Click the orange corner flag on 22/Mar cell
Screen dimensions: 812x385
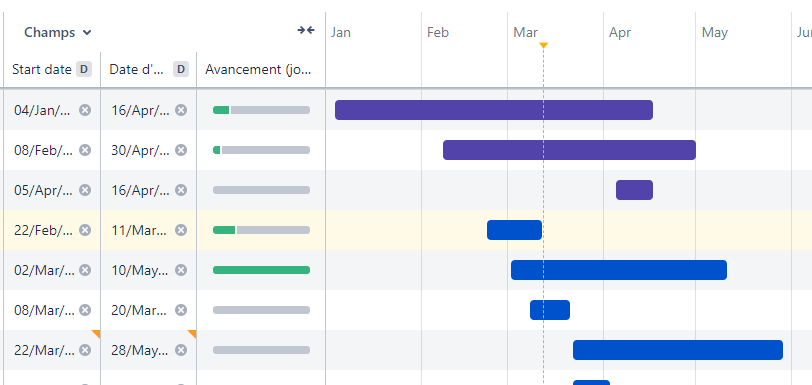coord(96,334)
